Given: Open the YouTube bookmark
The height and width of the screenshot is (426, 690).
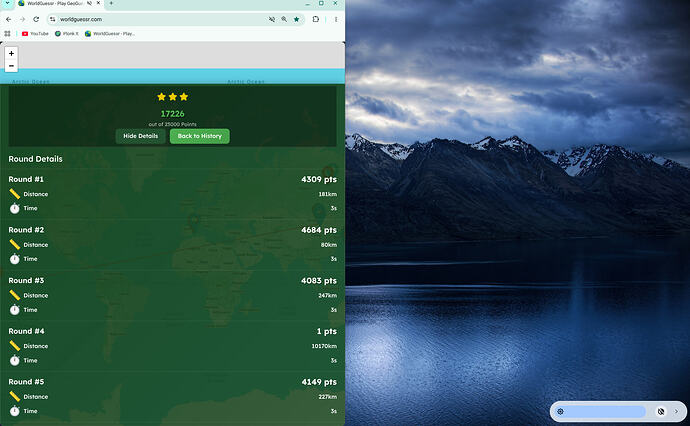Looking at the screenshot, I should 35,33.
